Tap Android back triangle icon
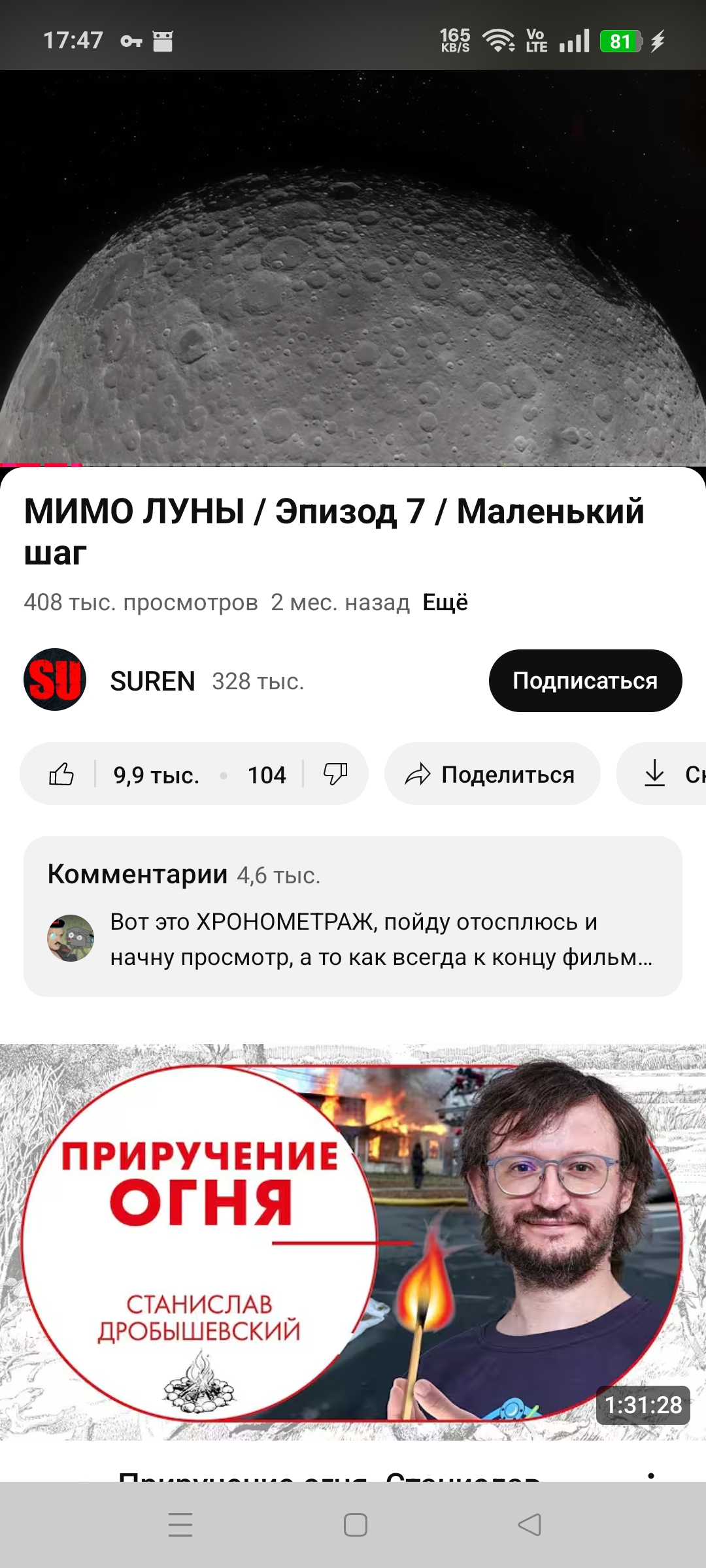 529,1525
